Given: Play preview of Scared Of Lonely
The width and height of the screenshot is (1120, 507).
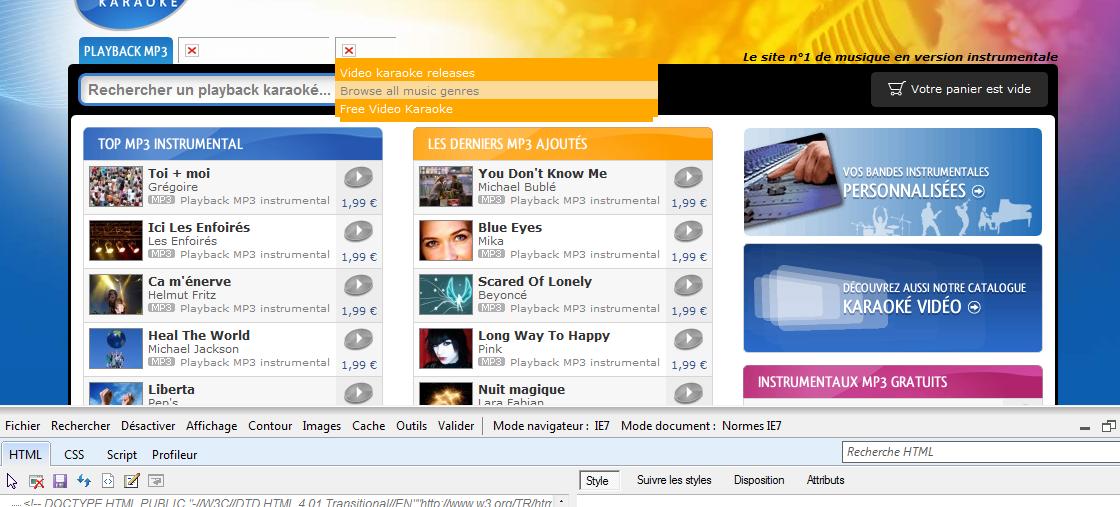Looking at the screenshot, I should coord(689,285).
